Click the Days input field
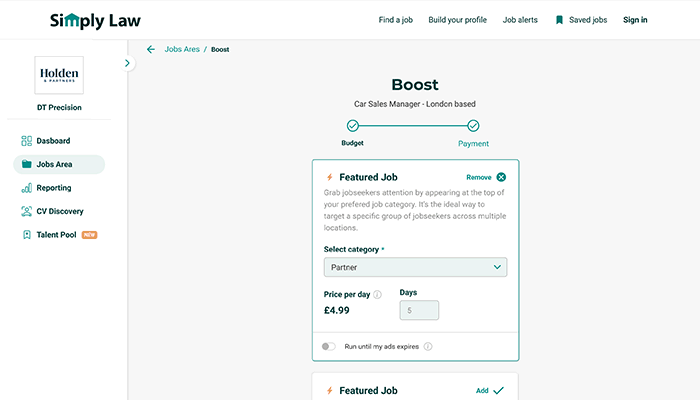Image resolution: width=700 pixels, height=400 pixels. pos(419,310)
